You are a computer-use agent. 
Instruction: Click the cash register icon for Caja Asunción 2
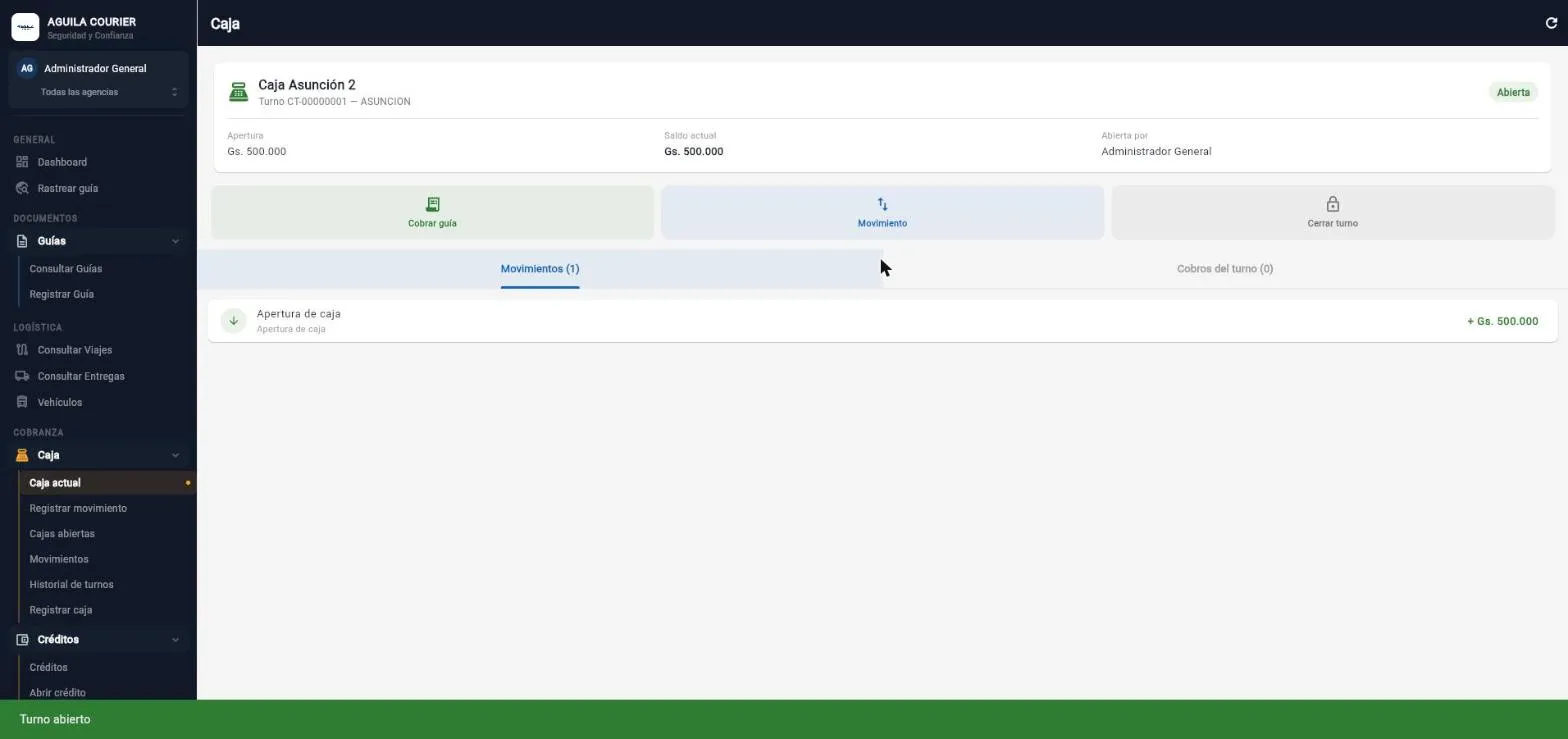point(238,92)
